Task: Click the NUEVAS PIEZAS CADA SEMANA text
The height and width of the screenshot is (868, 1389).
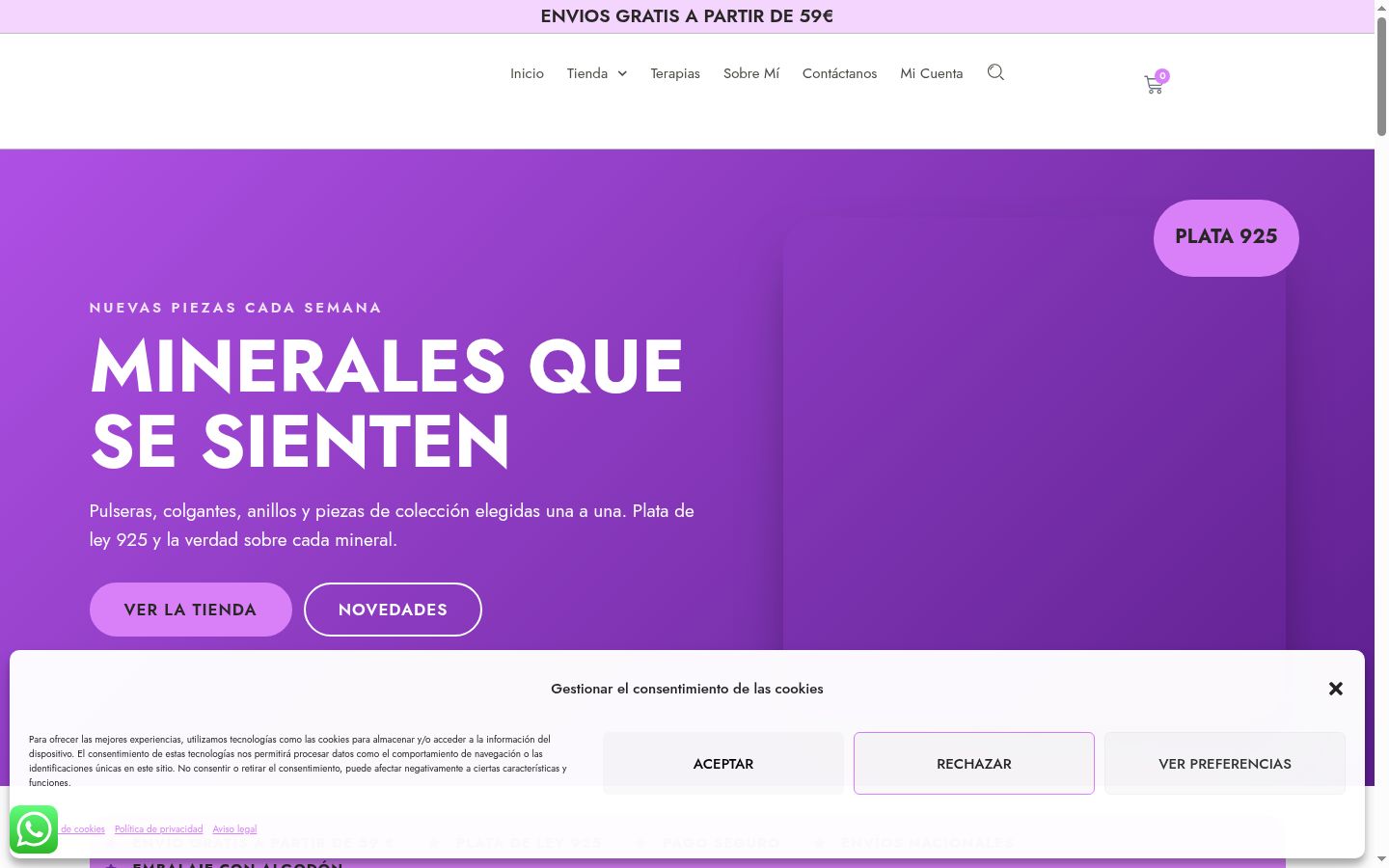Action: click(x=235, y=308)
